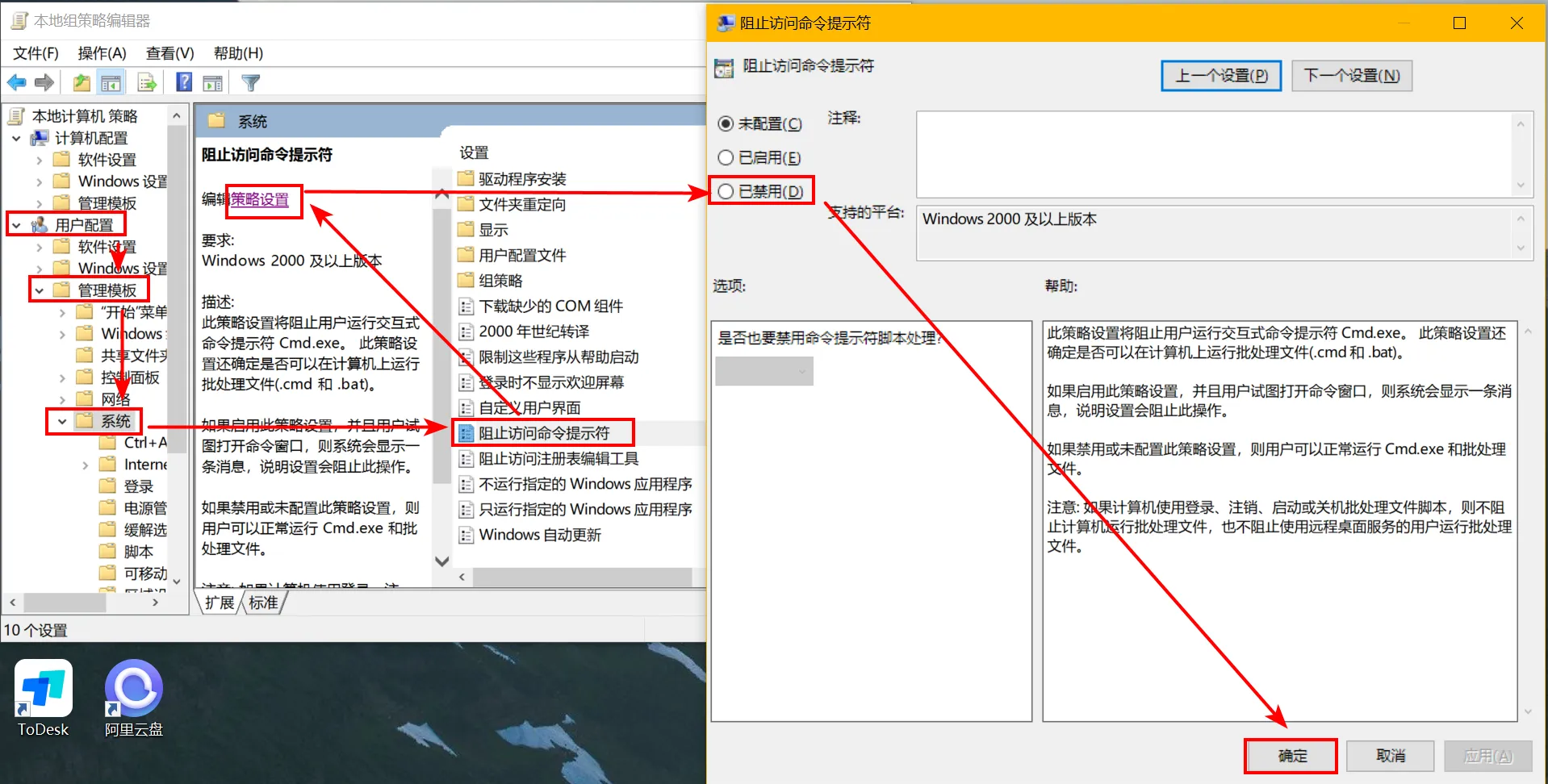Expand the Internet tree node under 系统

click(85, 465)
